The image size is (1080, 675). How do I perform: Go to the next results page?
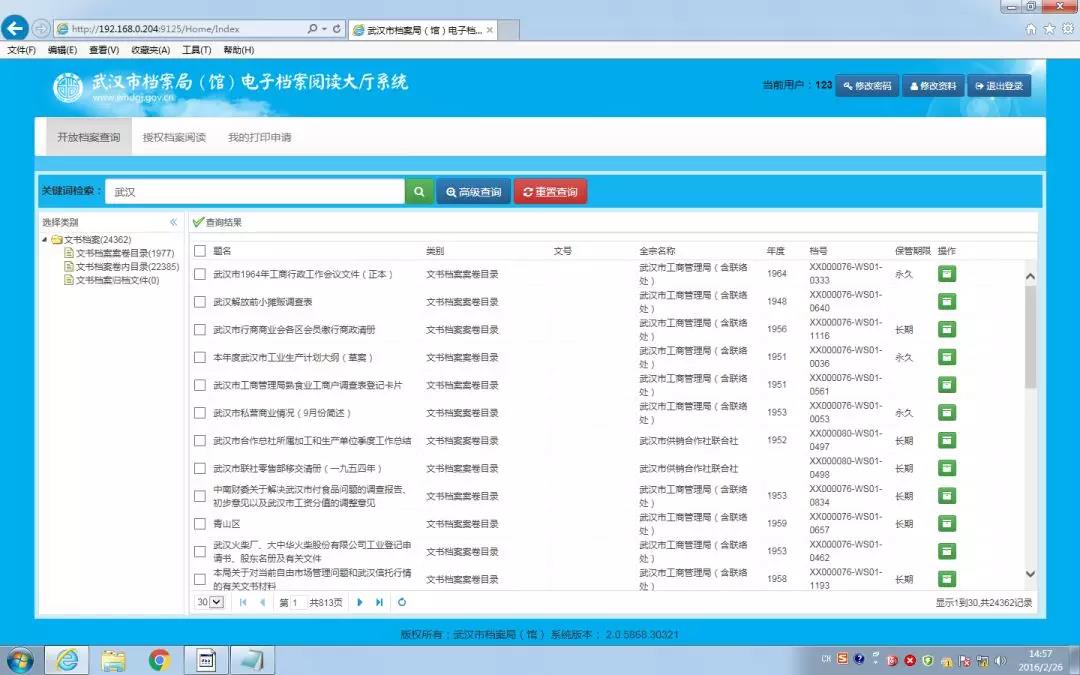(x=360, y=602)
